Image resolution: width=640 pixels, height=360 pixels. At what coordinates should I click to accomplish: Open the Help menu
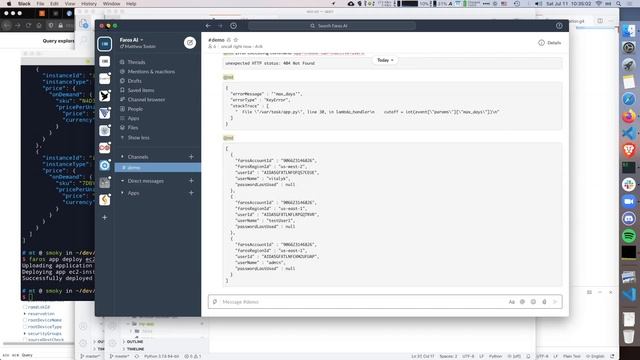point(131,3)
